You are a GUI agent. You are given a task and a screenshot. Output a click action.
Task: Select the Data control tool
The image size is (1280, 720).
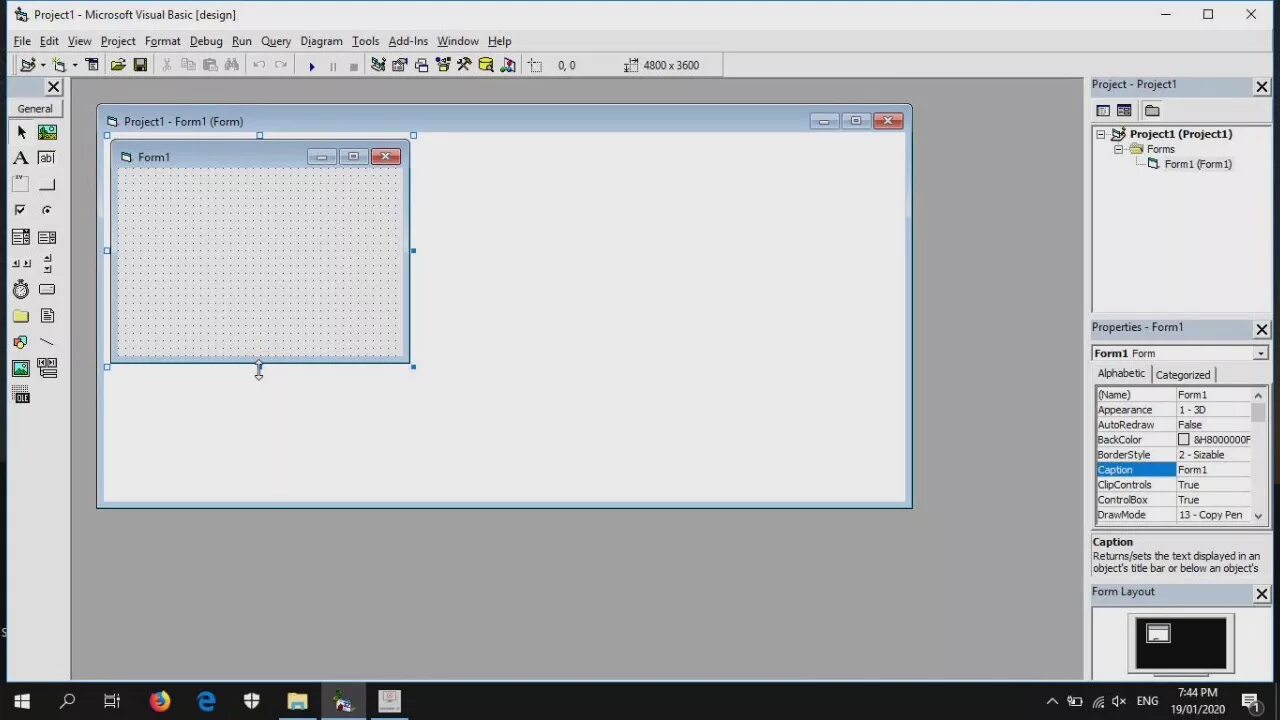coord(47,368)
